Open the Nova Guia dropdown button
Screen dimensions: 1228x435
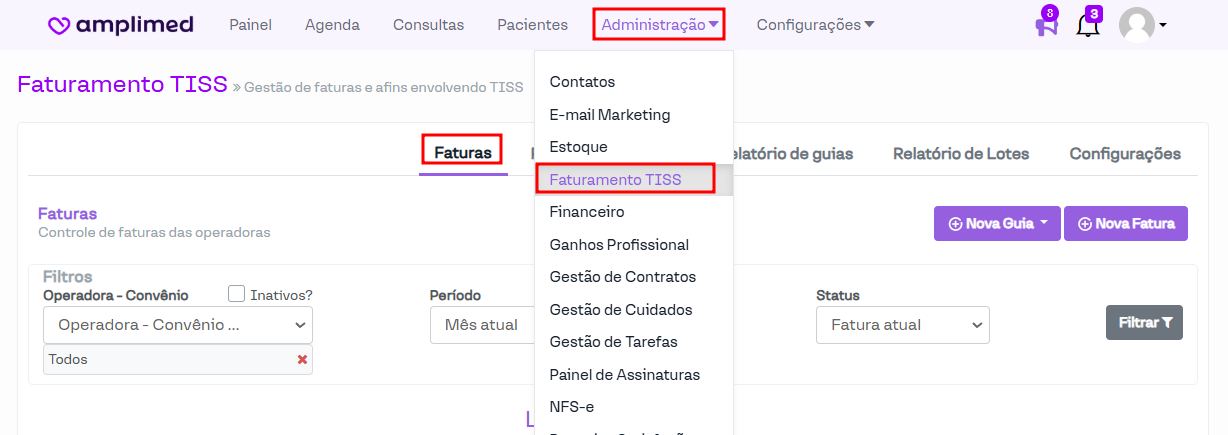click(997, 224)
